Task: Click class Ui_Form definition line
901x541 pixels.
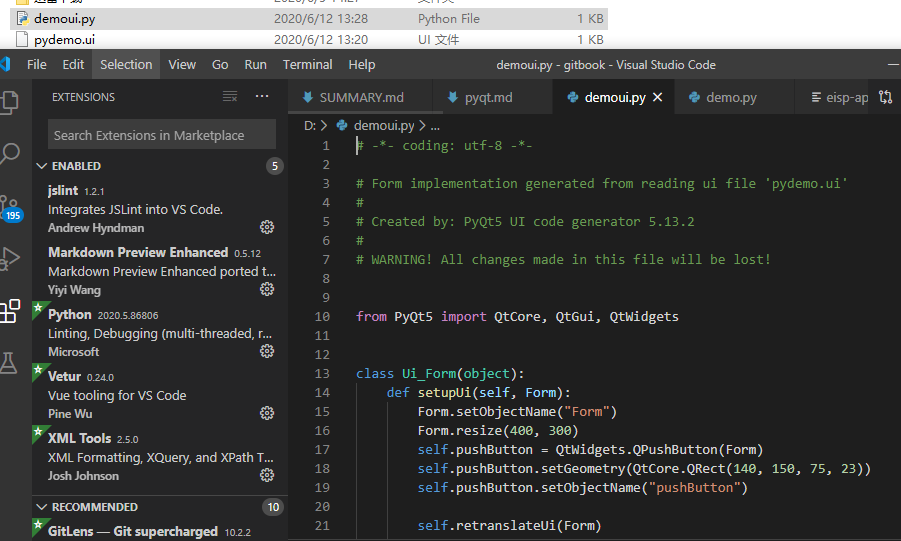Action: pyautogui.click(x=440, y=374)
